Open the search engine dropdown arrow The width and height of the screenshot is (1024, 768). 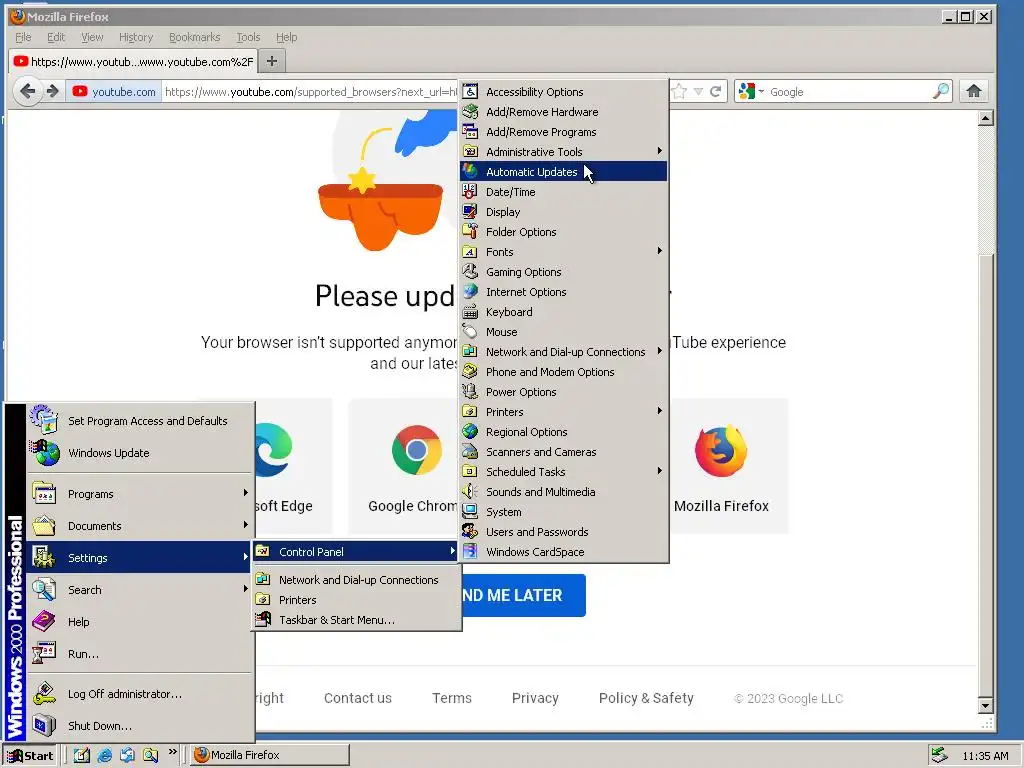coord(761,91)
